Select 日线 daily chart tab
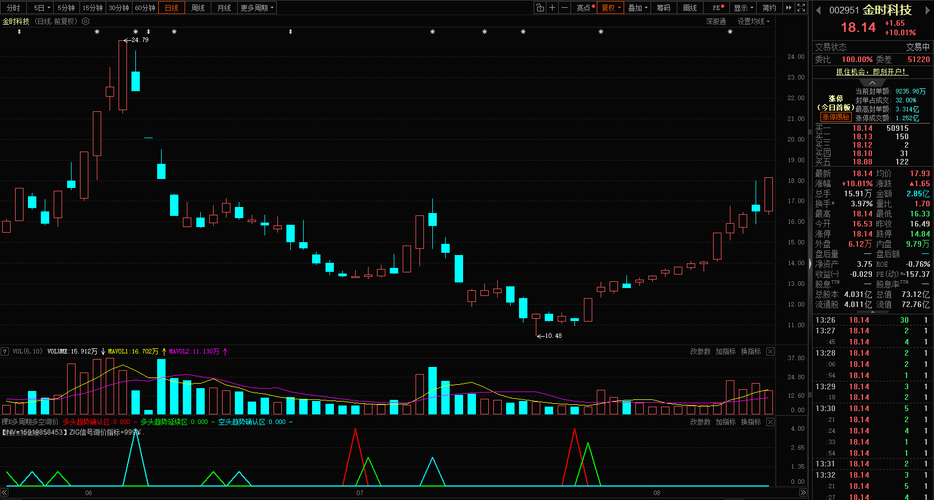Image resolution: width=934 pixels, height=500 pixels. tap(172, 8)
